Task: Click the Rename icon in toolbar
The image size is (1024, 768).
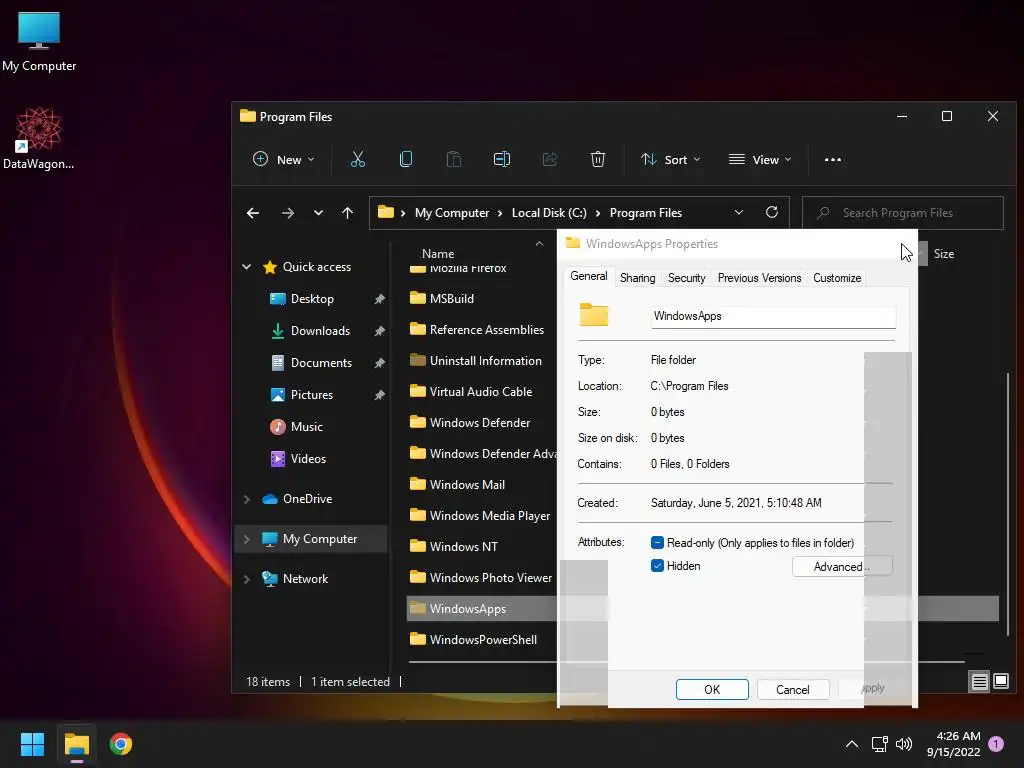Action: pos(502,159)
